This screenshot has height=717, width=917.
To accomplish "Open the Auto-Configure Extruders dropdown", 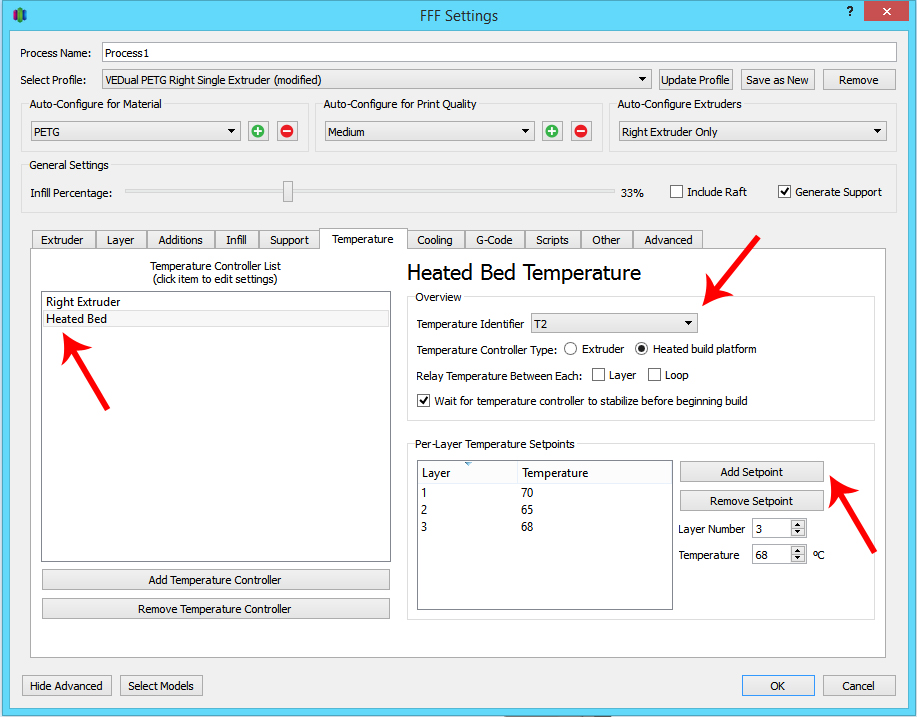I will [x=752, y=132].
